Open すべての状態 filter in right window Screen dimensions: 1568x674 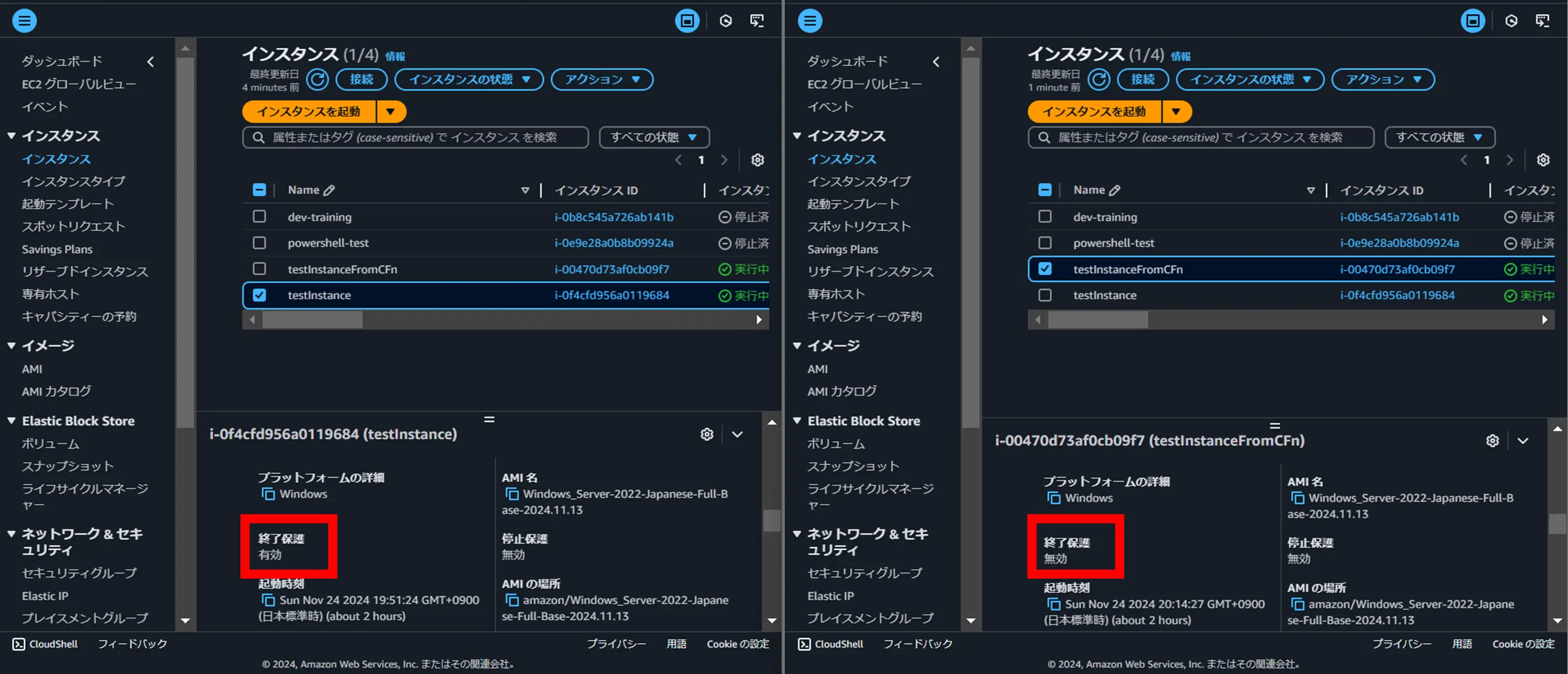pyautogui.click(x=1440, y=138)
